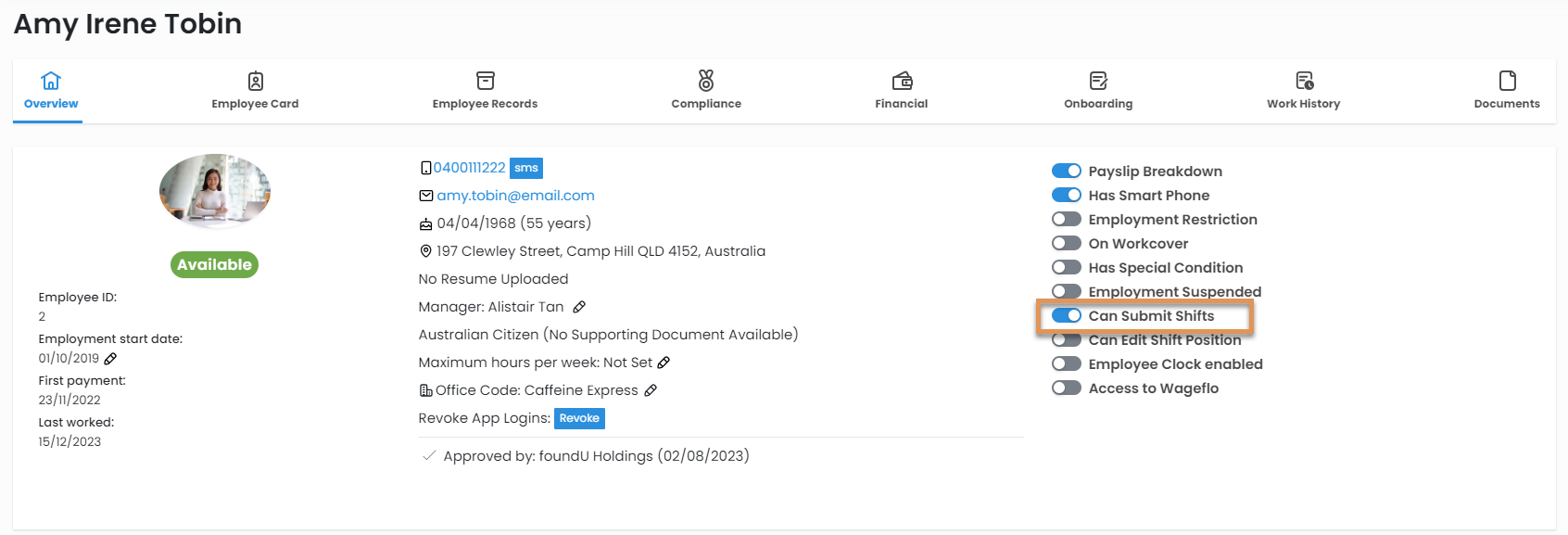Open the Compliance medal icon tab
1568x535 pixels.
point(706,81)
